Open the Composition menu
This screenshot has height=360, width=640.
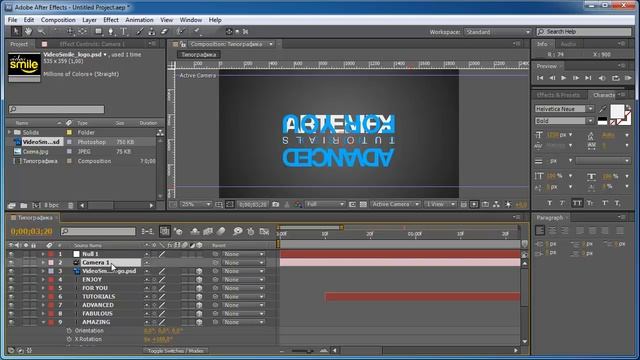click(x=58, y=20)
